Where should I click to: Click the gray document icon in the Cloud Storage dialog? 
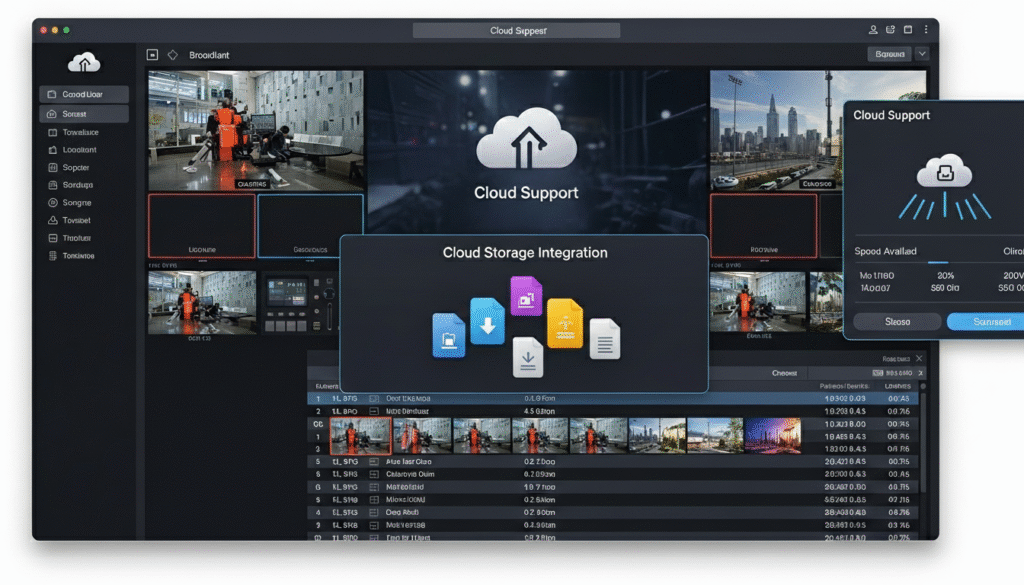coord(604,339)
